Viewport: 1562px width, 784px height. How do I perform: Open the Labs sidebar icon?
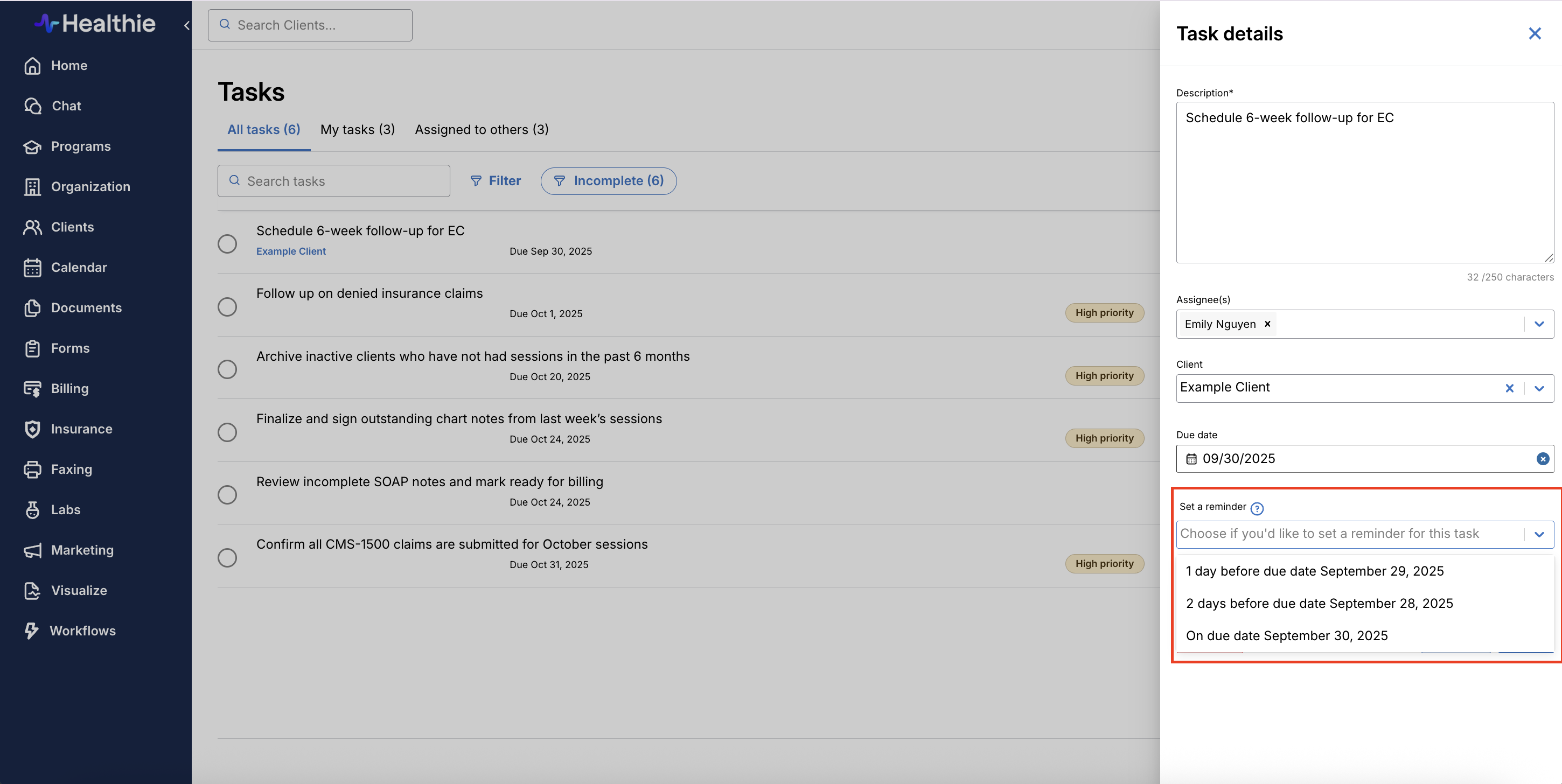(x=33, y=510)
